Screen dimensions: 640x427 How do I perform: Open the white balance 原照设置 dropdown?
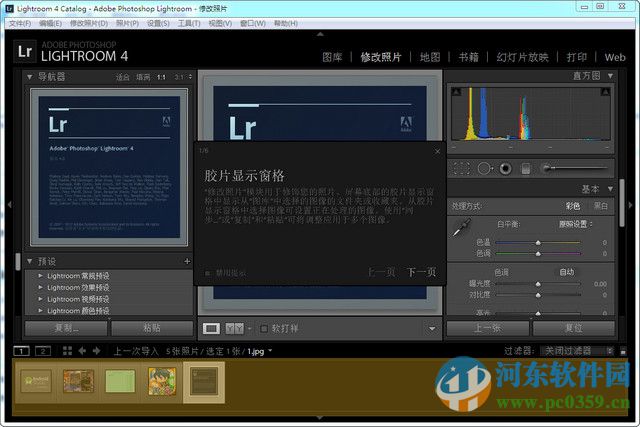[x=576, y=224]
